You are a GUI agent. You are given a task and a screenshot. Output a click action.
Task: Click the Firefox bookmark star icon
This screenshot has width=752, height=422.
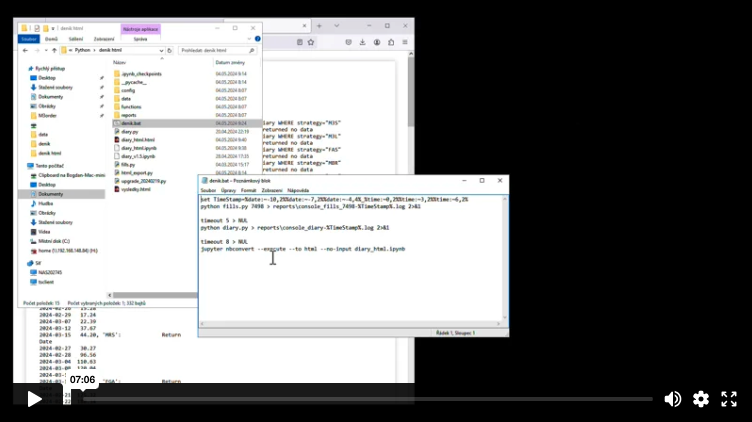pos(311,42)
